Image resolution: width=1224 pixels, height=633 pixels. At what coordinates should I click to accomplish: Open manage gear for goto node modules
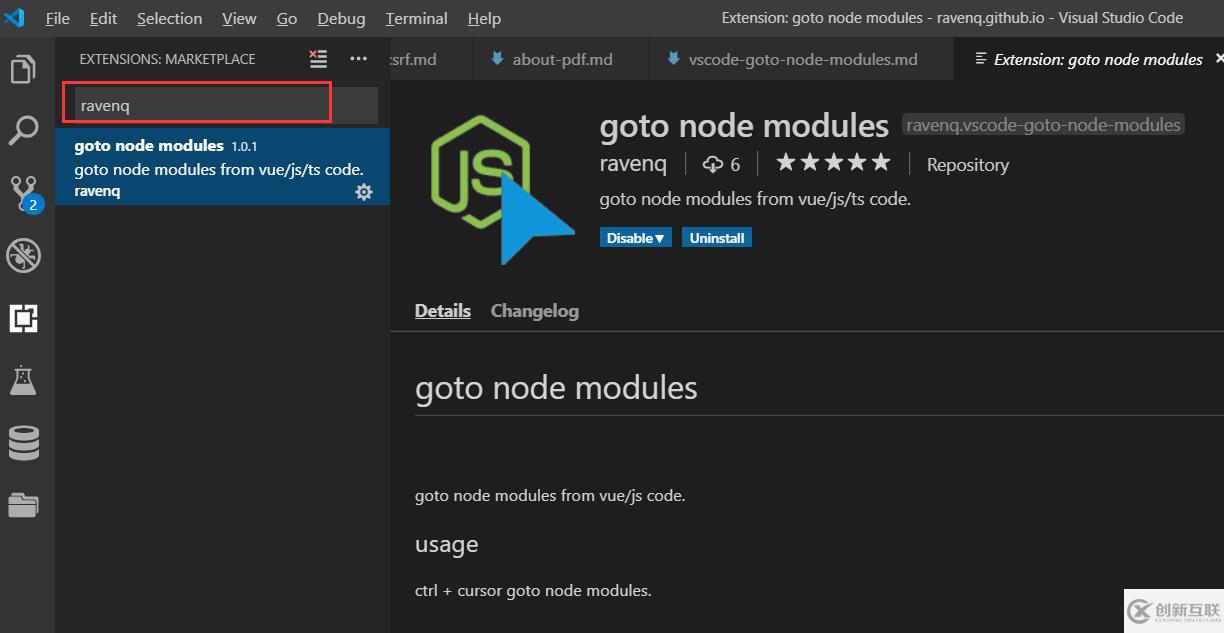(x=364, y=192)
